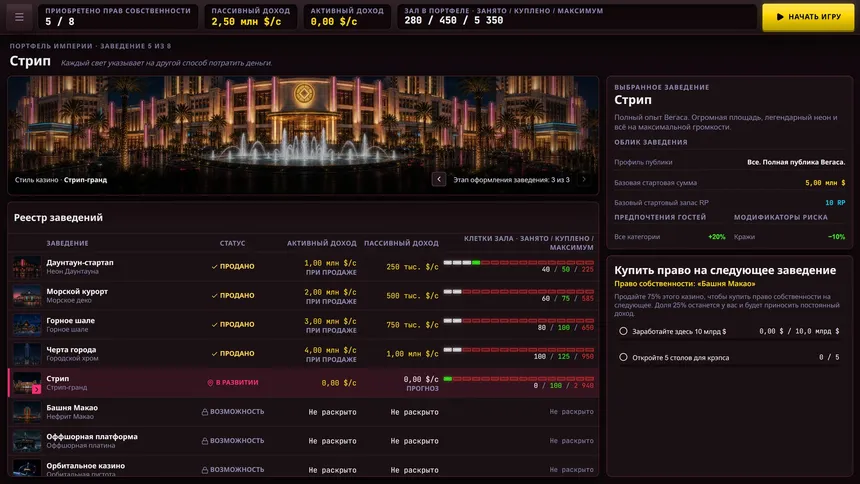Click the 0 / 5 craps tables counter

829,357
